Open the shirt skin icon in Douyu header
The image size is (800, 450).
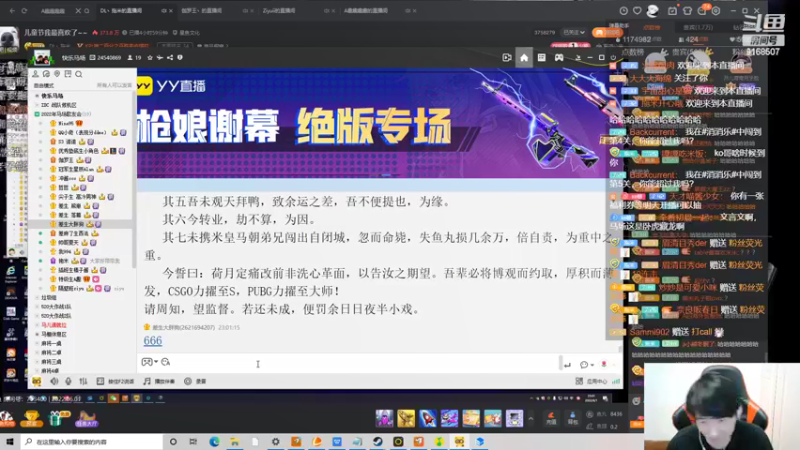pos(687,11)
